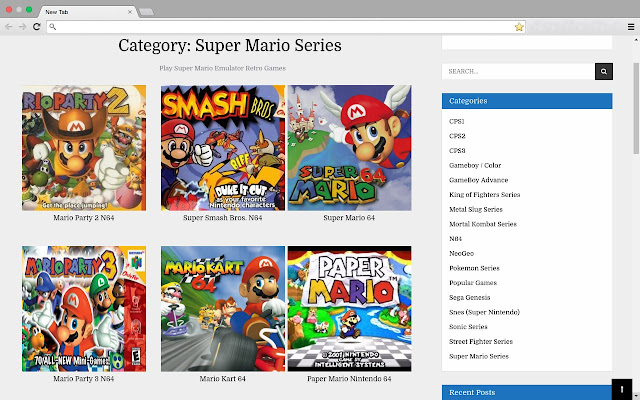Image resolution: width=640 pixels, height=400 pixels.
Task: Click the browser back arrow
Action: point(9,27)
